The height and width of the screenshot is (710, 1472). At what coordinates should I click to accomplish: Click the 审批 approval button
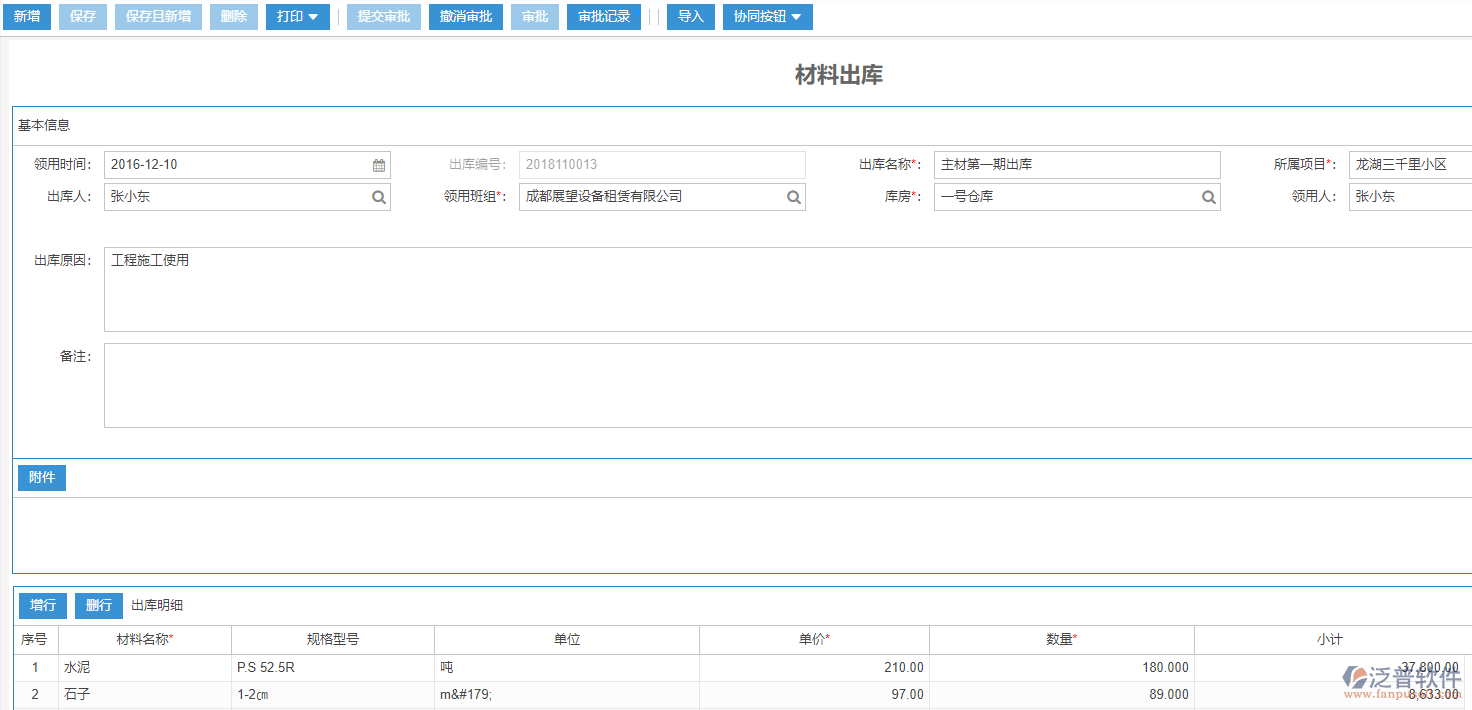[x=534, y=16]
